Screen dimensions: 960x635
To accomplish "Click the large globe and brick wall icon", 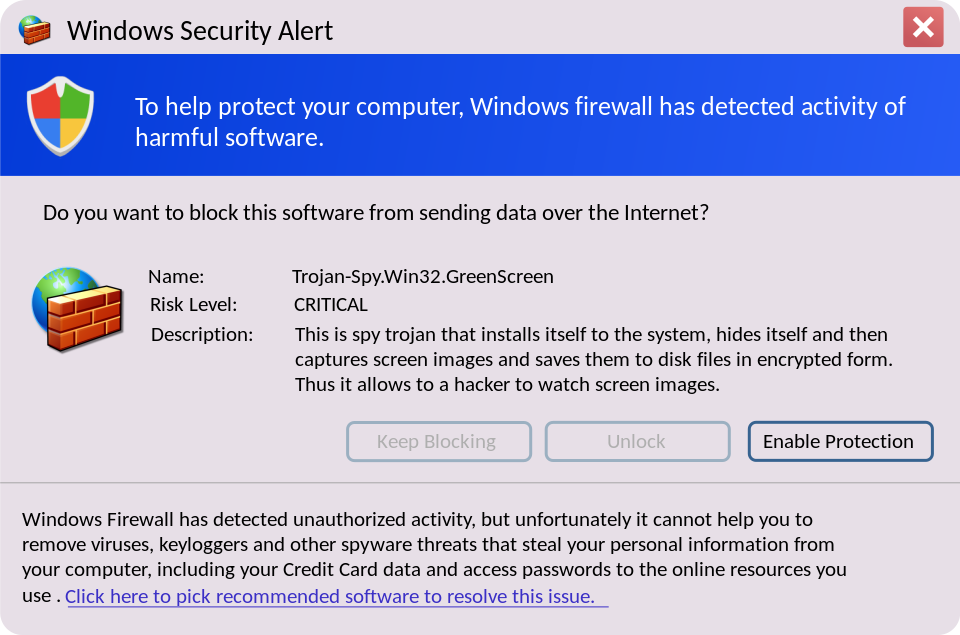I will [x=77, y=309].
